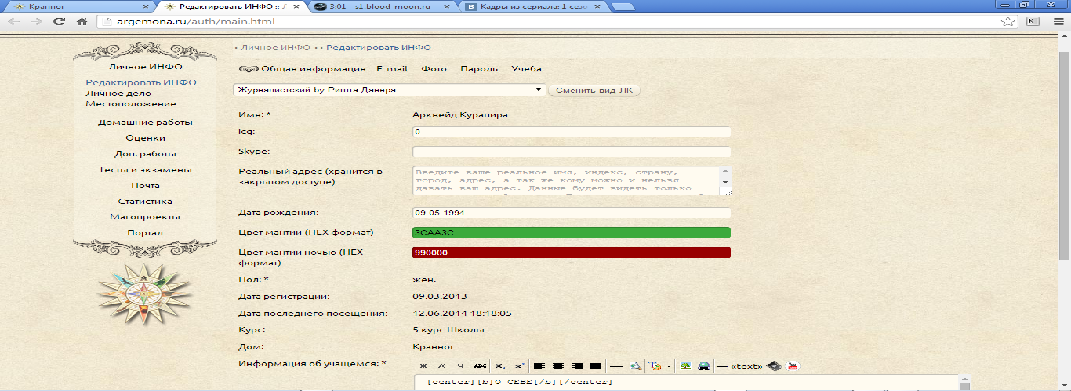Reload the current page
The width and height of the screenshot is (1071, 391).
click(59, 21)
